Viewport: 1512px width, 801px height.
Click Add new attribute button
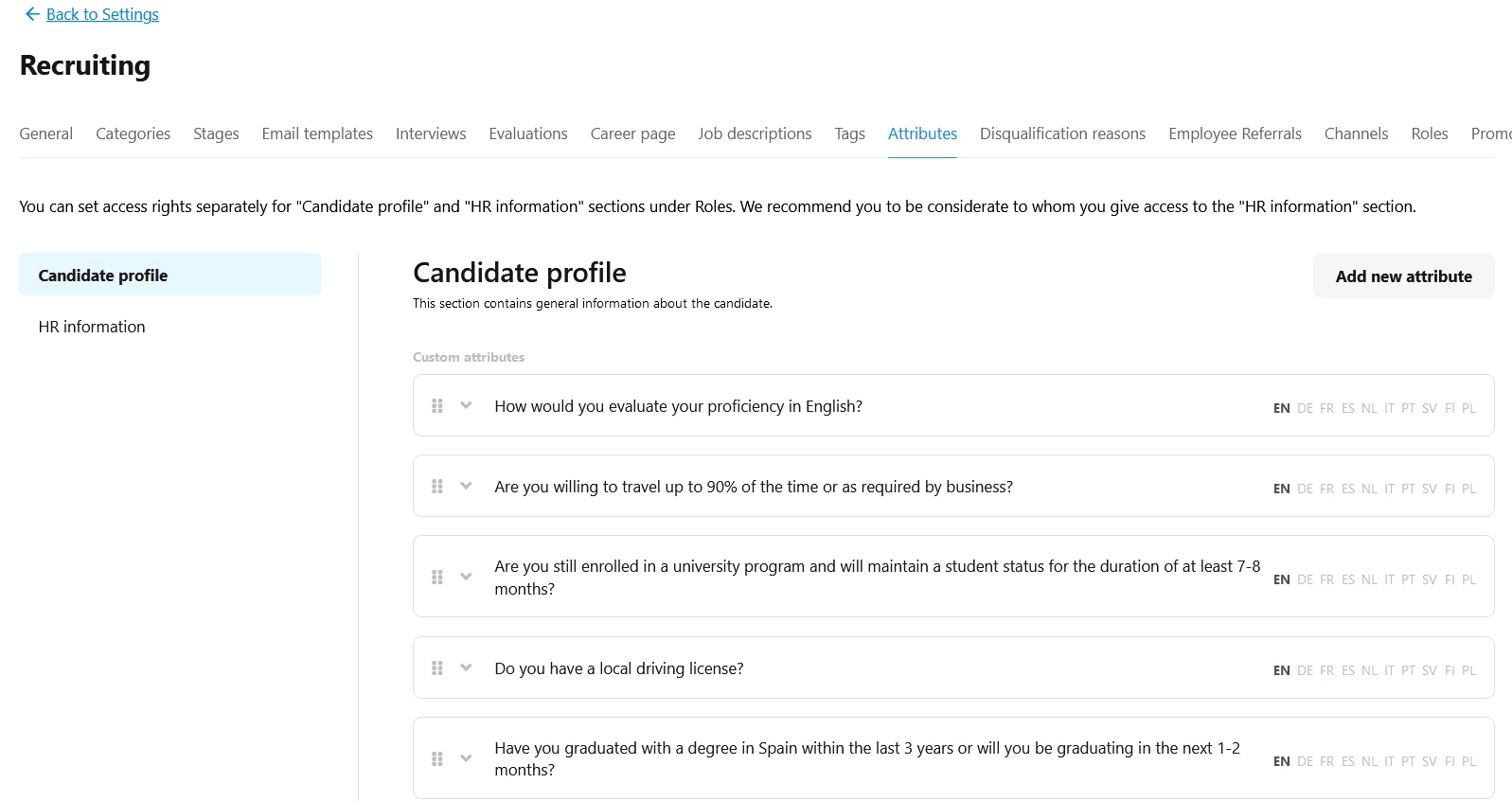tap(1403, 276)
